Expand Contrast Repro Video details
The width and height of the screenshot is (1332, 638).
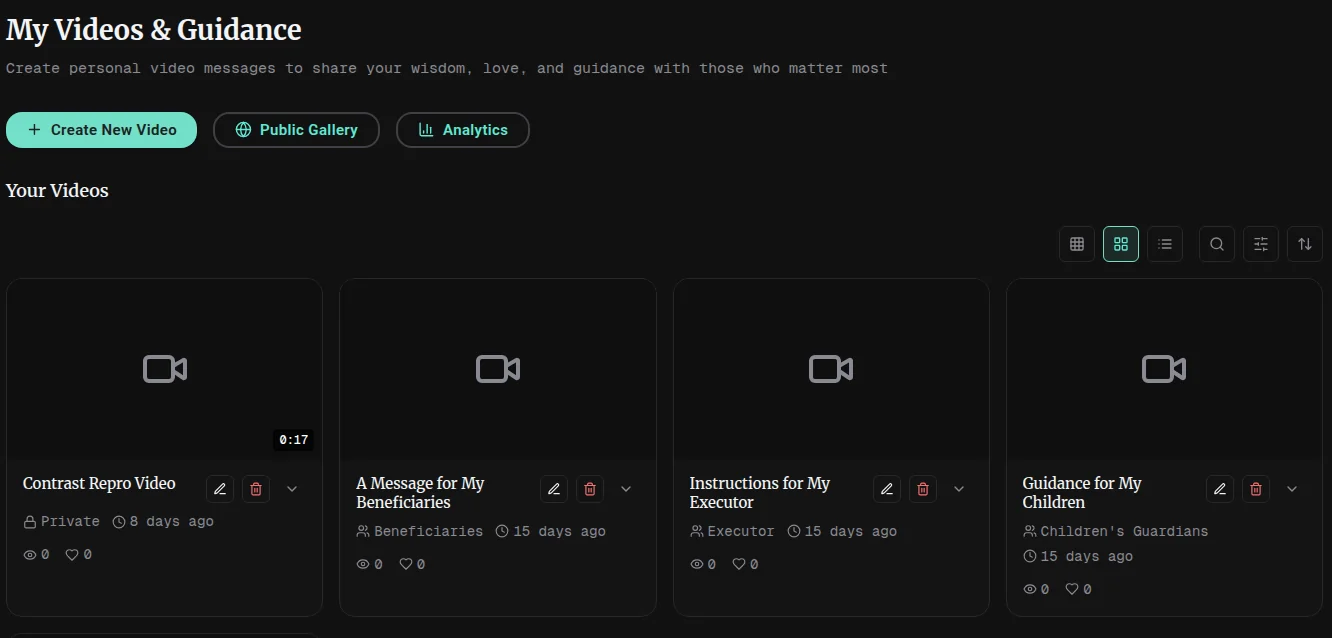292,489
